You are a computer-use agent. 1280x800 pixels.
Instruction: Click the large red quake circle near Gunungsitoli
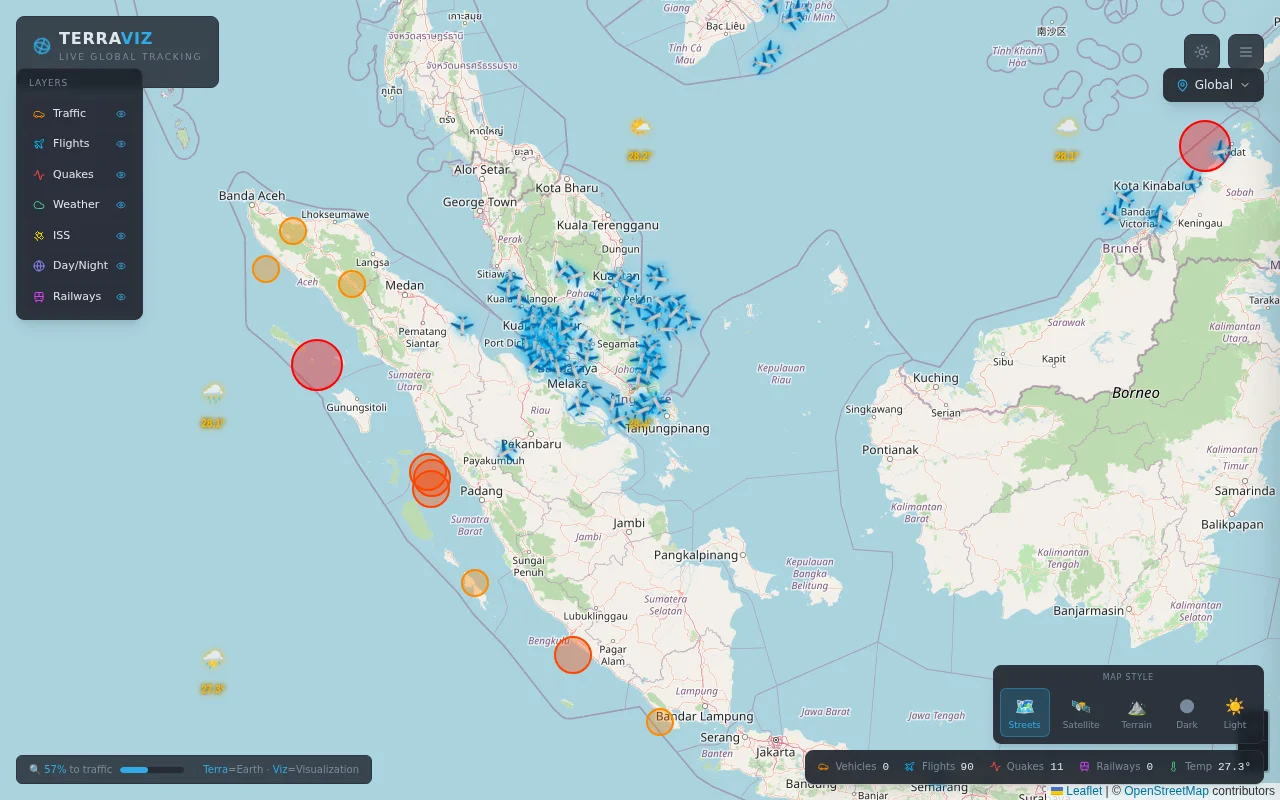coord(317,364)
